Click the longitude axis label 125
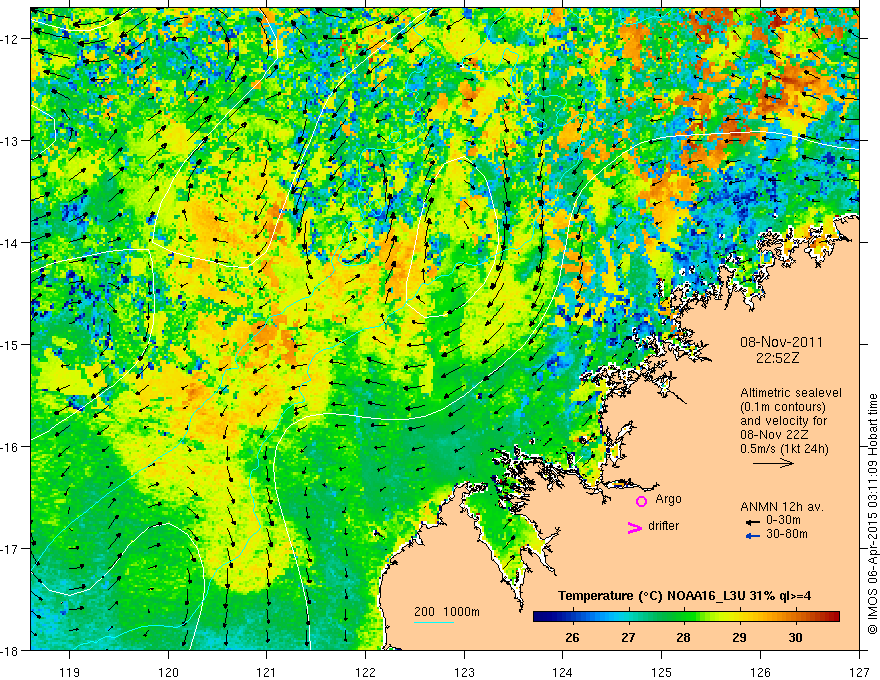 [x=662, y=672]
